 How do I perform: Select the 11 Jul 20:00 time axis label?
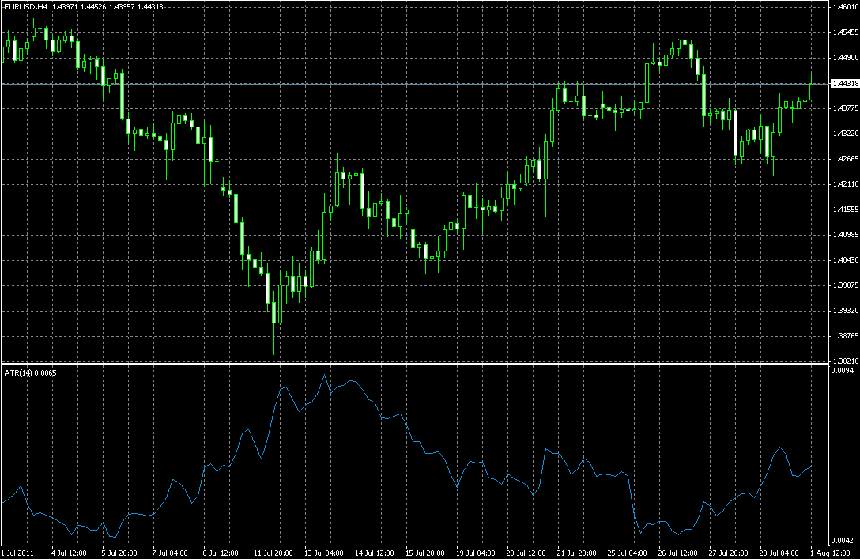(x=272, y=552)
